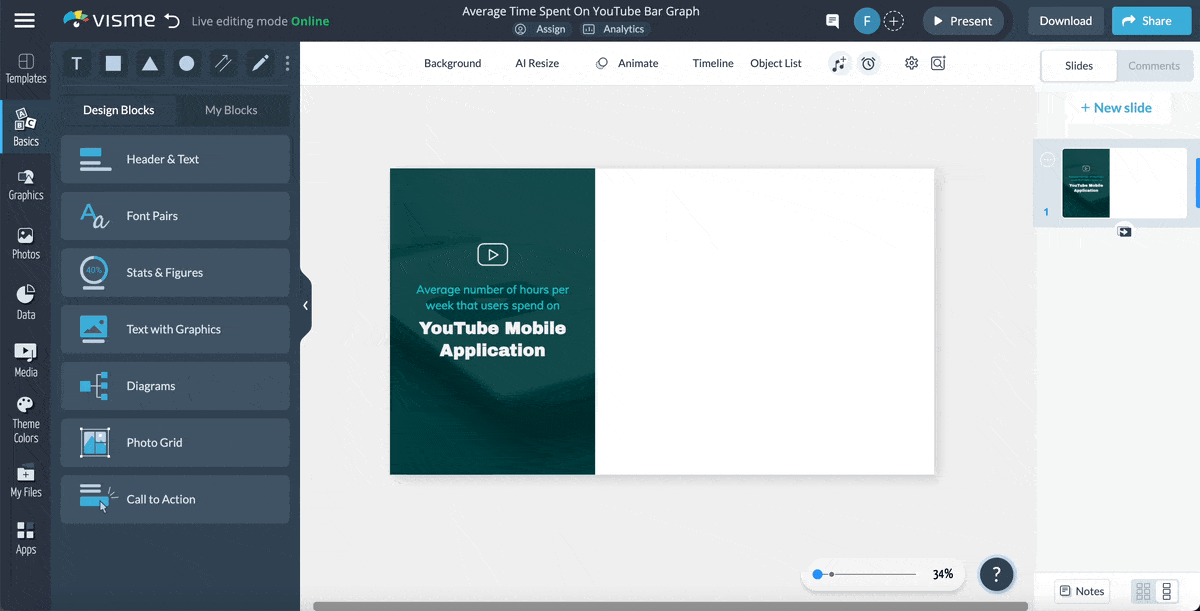Open the comments speech bubble icon
The height and width of the screenshot is (611, 1200).
(x=832, y=21)
